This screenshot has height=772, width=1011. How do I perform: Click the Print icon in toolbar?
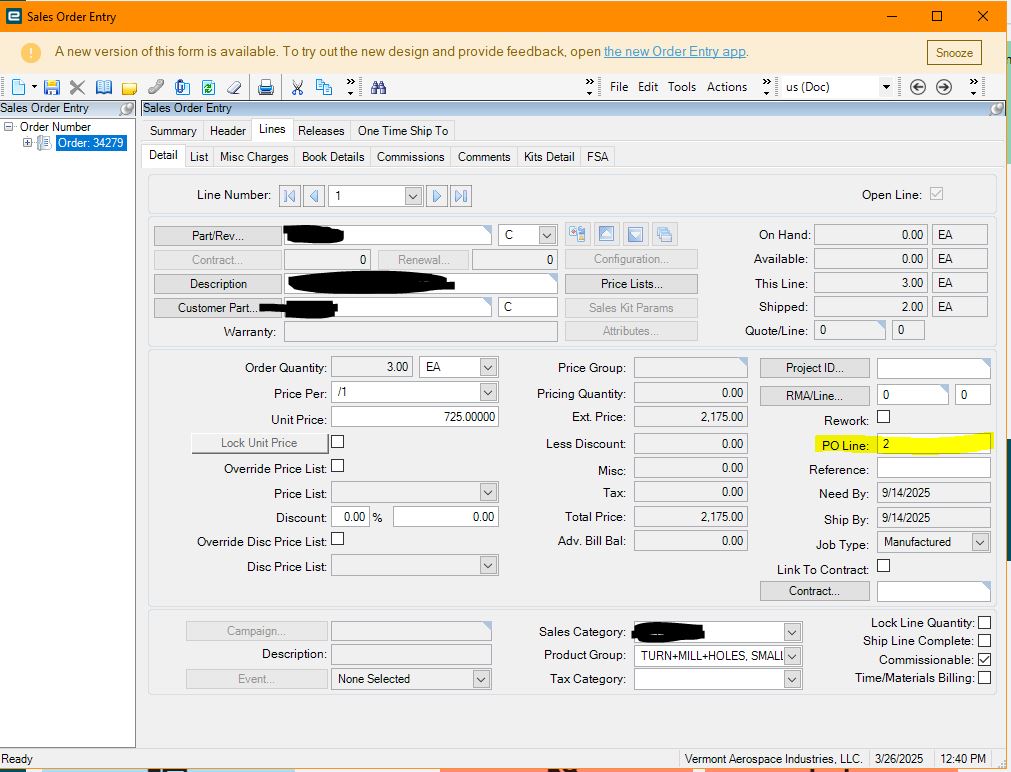[x=266, y=87]
